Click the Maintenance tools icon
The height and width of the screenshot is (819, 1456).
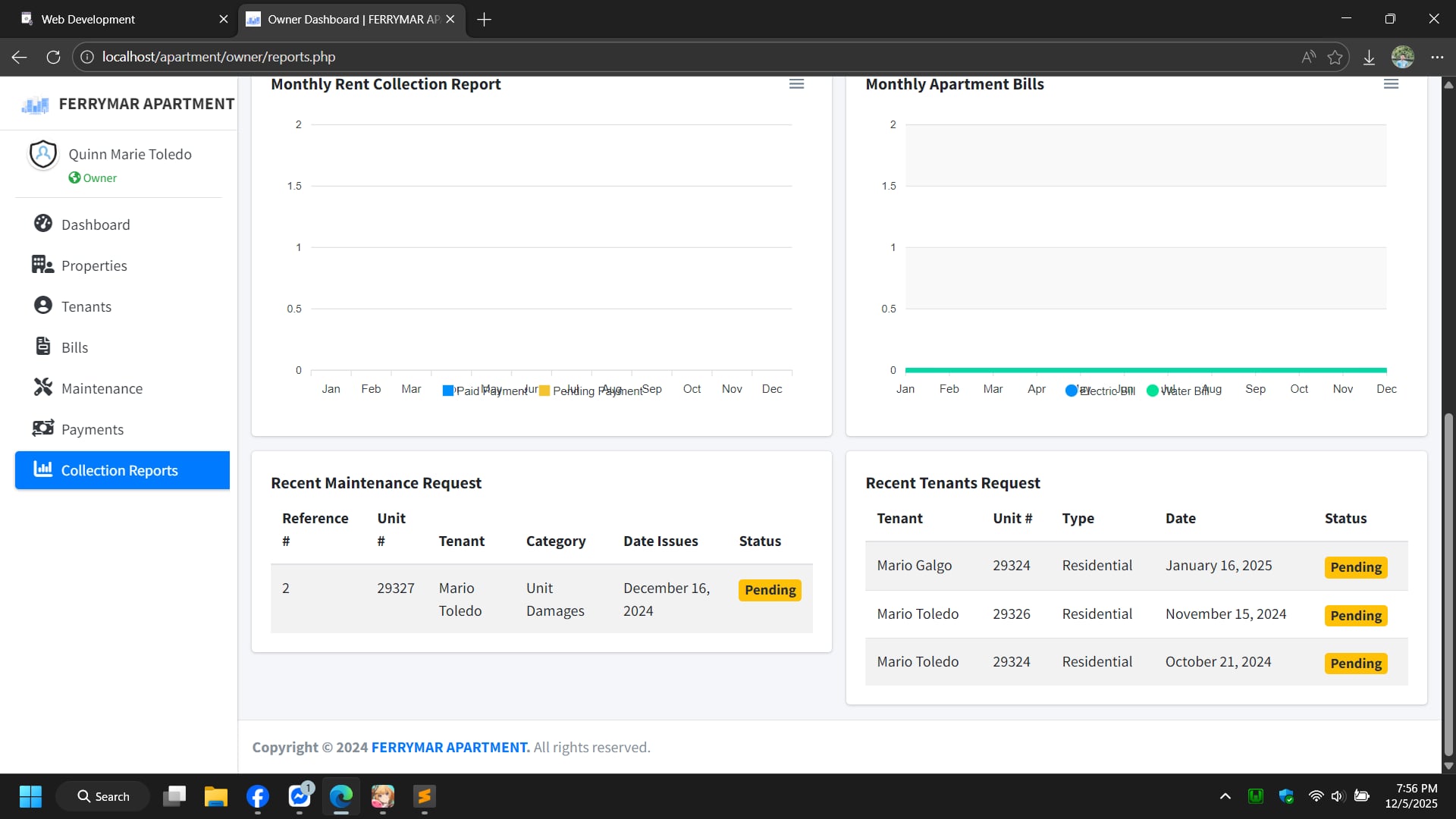(43, 388)
